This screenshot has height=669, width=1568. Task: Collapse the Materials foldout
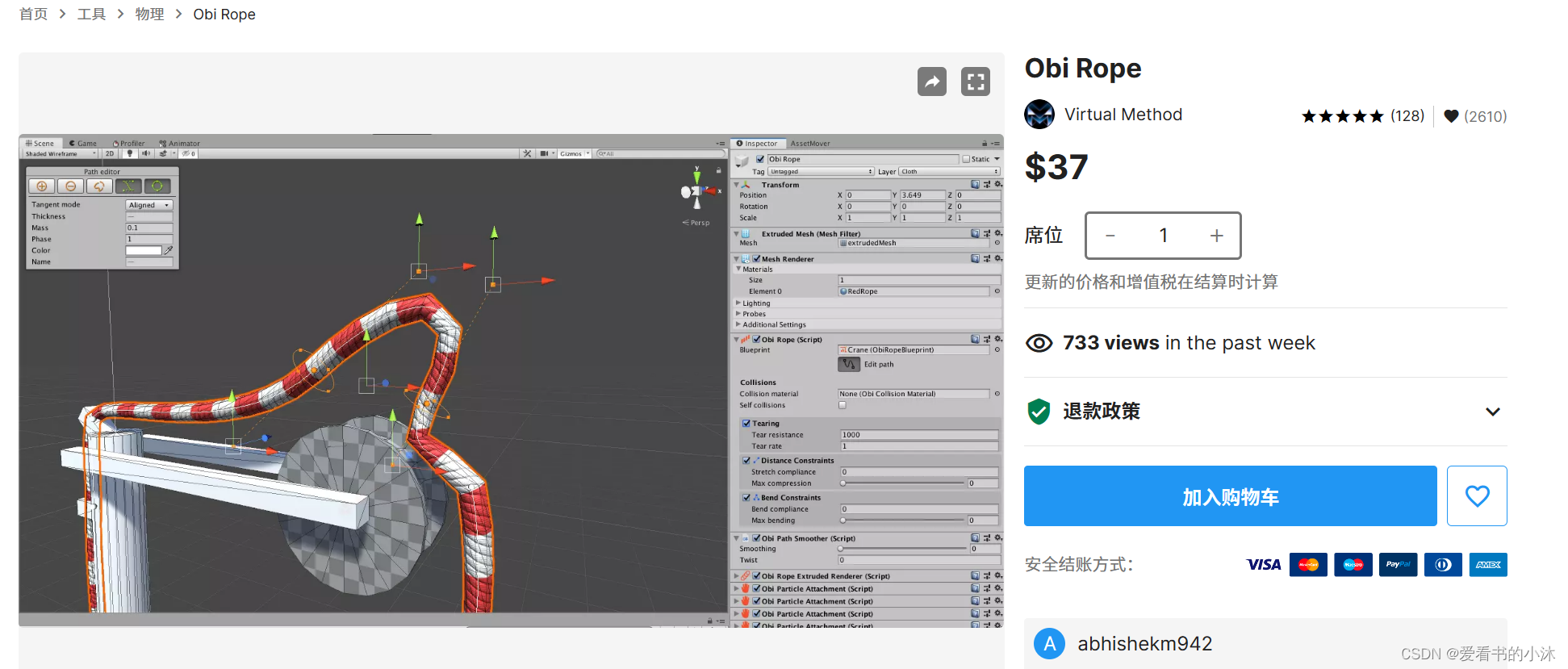pyautogui.click(x=738, y=270)
